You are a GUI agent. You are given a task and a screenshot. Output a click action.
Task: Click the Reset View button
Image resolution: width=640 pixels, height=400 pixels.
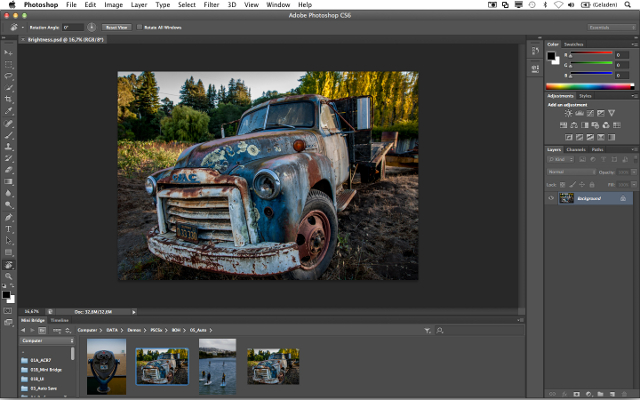(116, 27)
